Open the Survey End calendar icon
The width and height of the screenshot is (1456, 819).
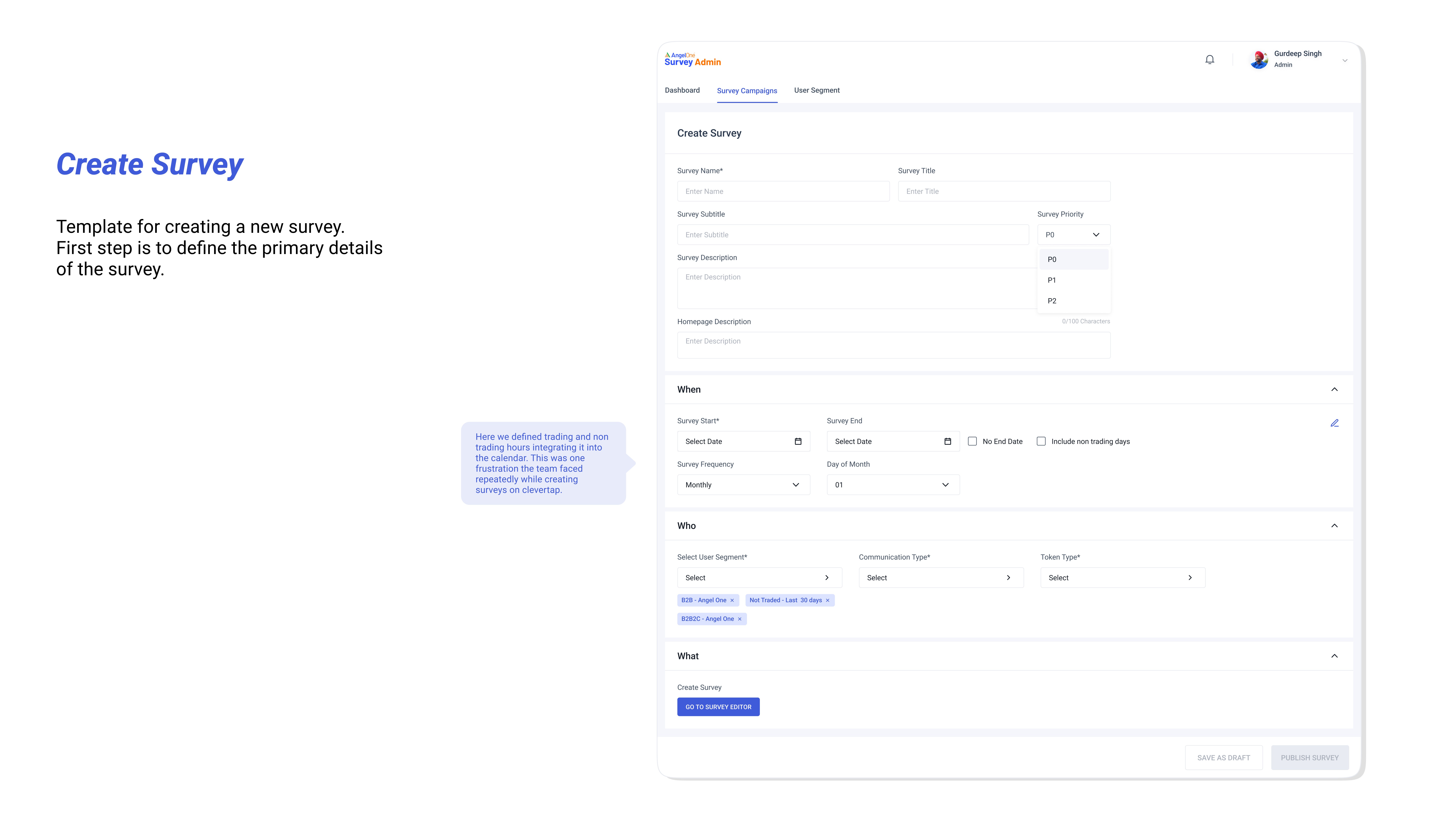948,441
